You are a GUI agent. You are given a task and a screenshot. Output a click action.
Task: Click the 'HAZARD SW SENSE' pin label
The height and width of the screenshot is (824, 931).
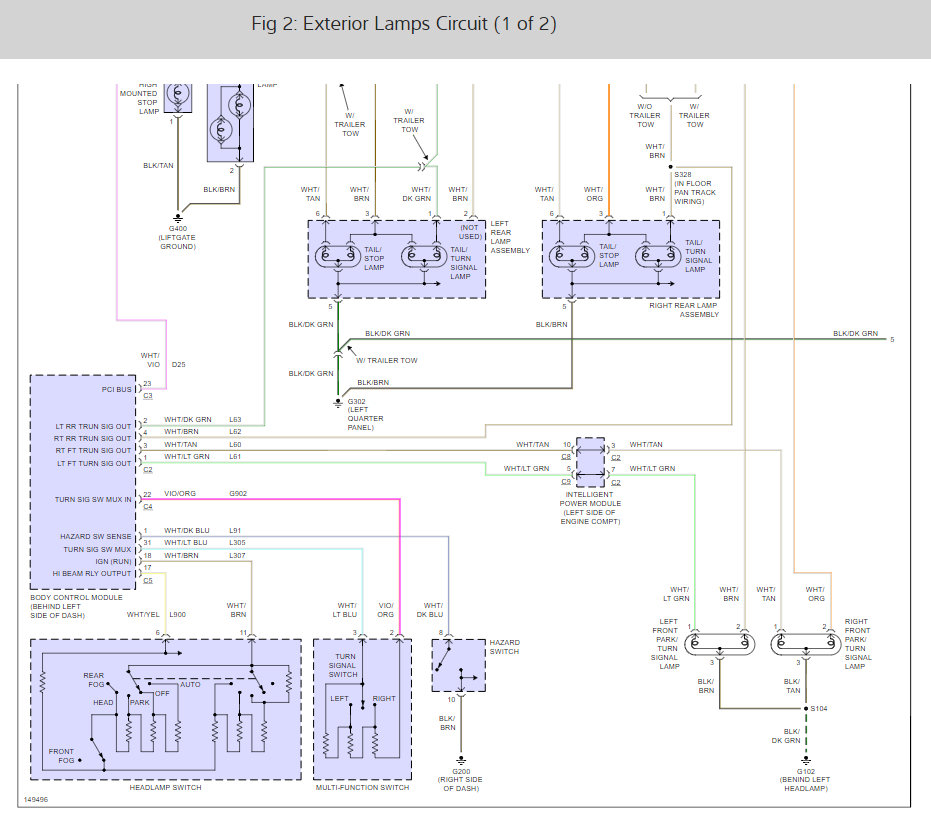click(x=96, y=536)
